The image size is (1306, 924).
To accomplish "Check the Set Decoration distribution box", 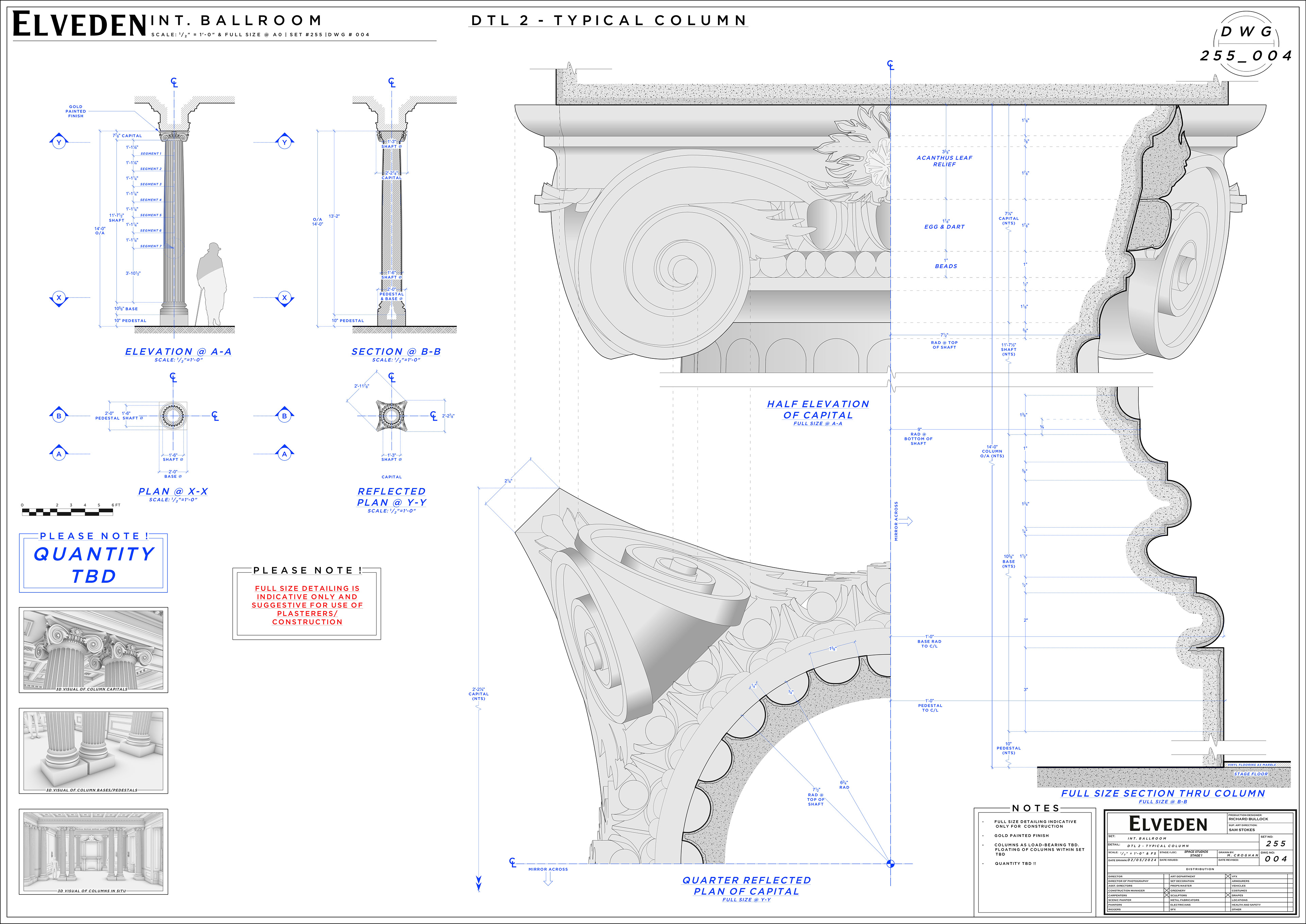I will tap(1228, 881).
